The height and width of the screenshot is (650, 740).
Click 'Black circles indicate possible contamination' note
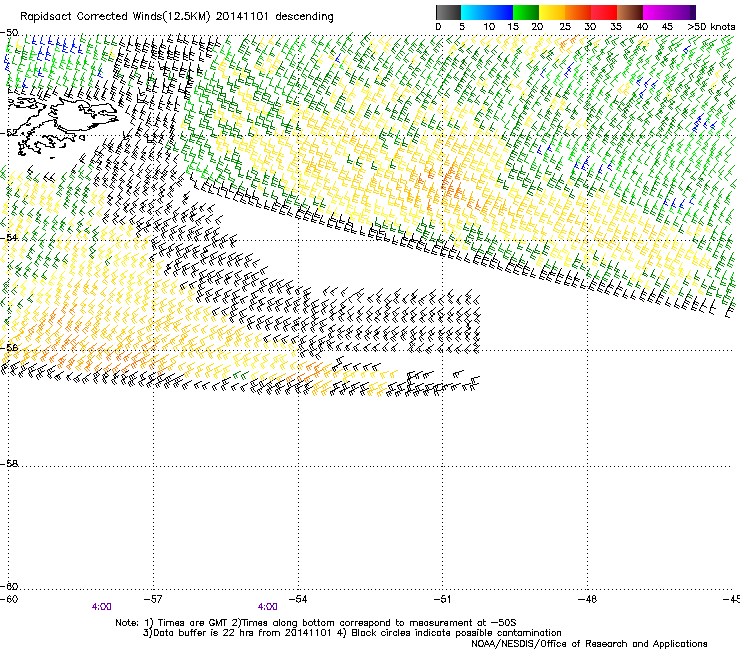(x=456, y=633)
